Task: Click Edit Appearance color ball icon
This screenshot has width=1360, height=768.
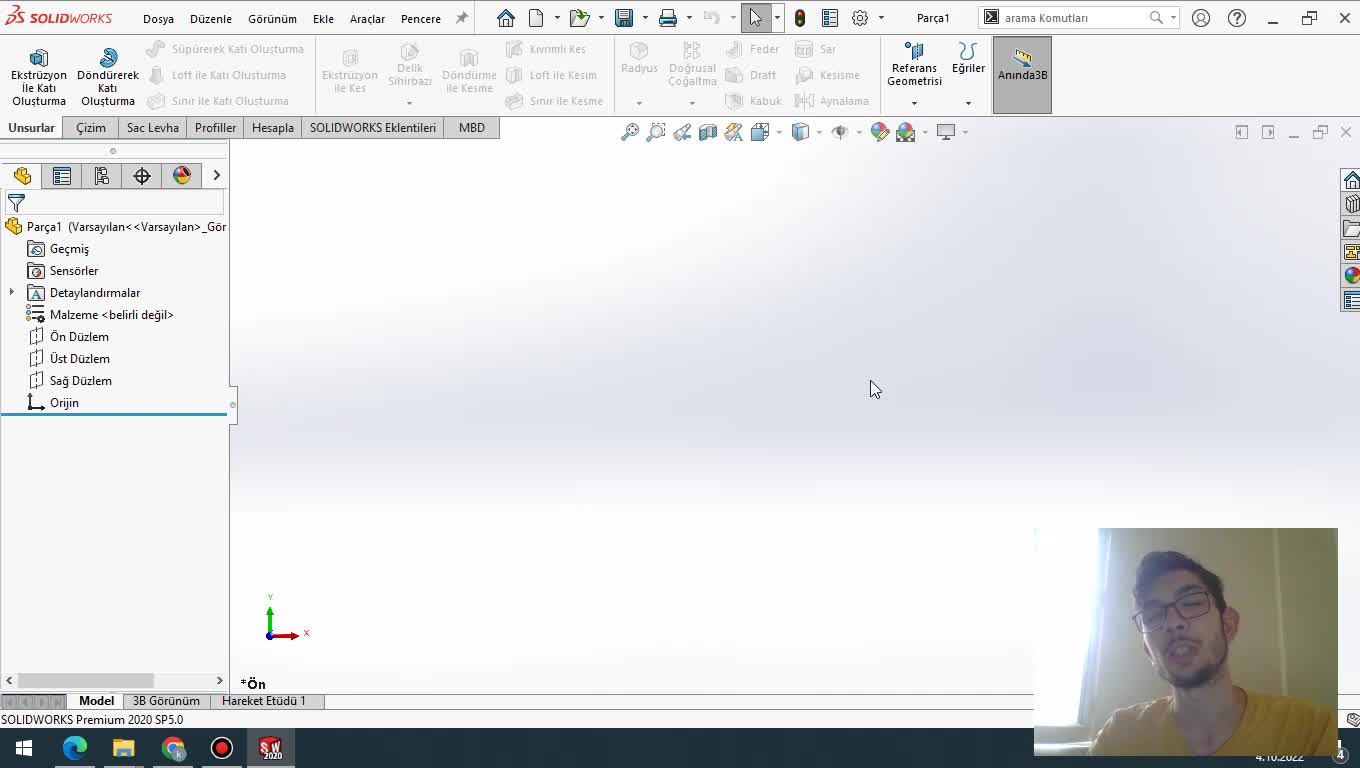Action: 880,132
